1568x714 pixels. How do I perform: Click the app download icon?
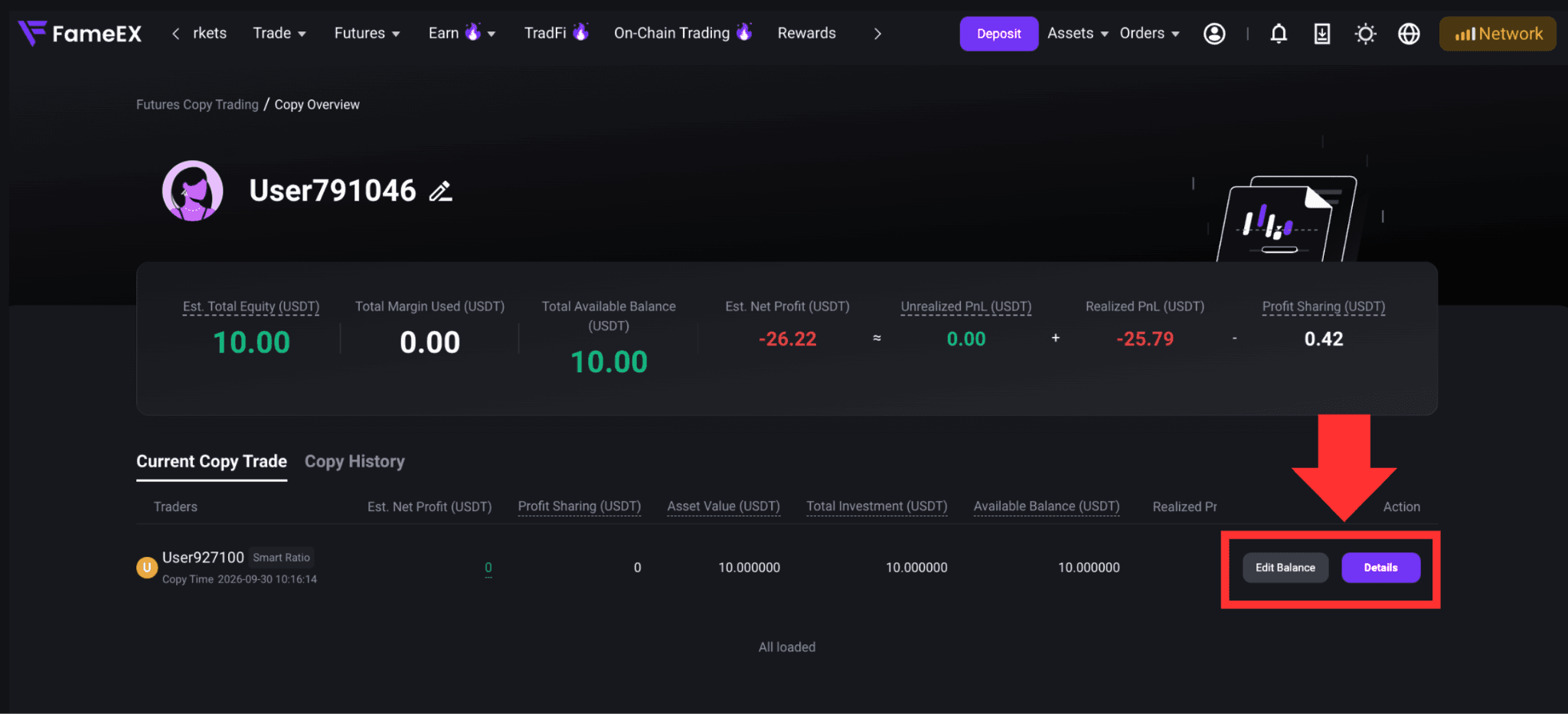click(x=1321, y=34)
